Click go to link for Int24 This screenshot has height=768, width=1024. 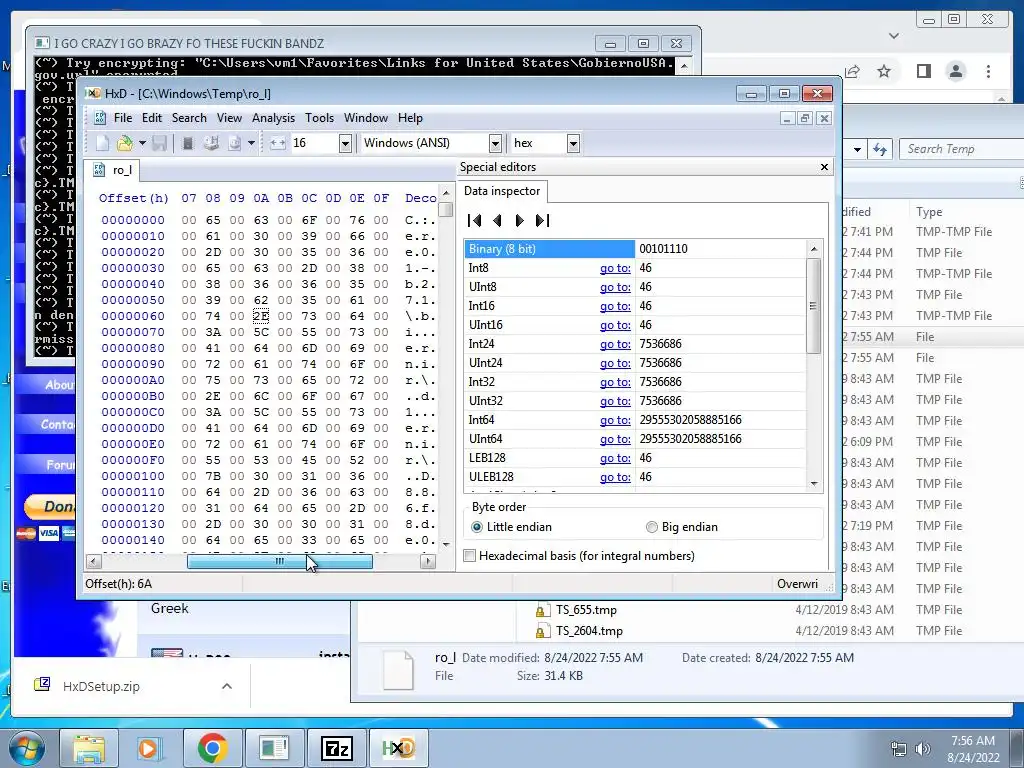(x=615, y=344)
